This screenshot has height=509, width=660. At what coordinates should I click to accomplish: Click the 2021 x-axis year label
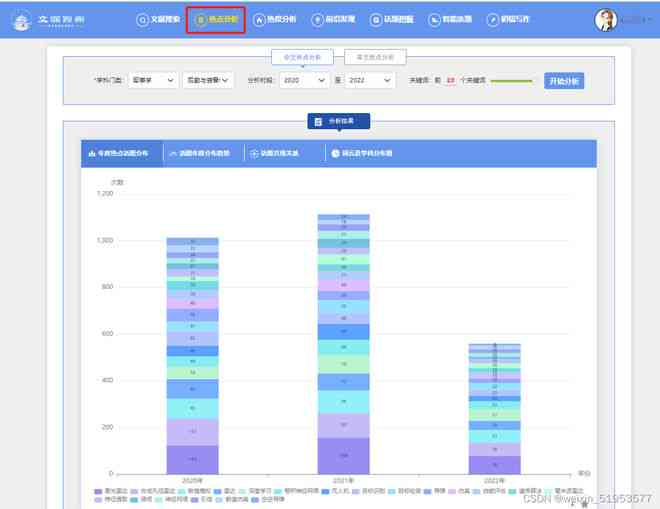pos(343,480)
